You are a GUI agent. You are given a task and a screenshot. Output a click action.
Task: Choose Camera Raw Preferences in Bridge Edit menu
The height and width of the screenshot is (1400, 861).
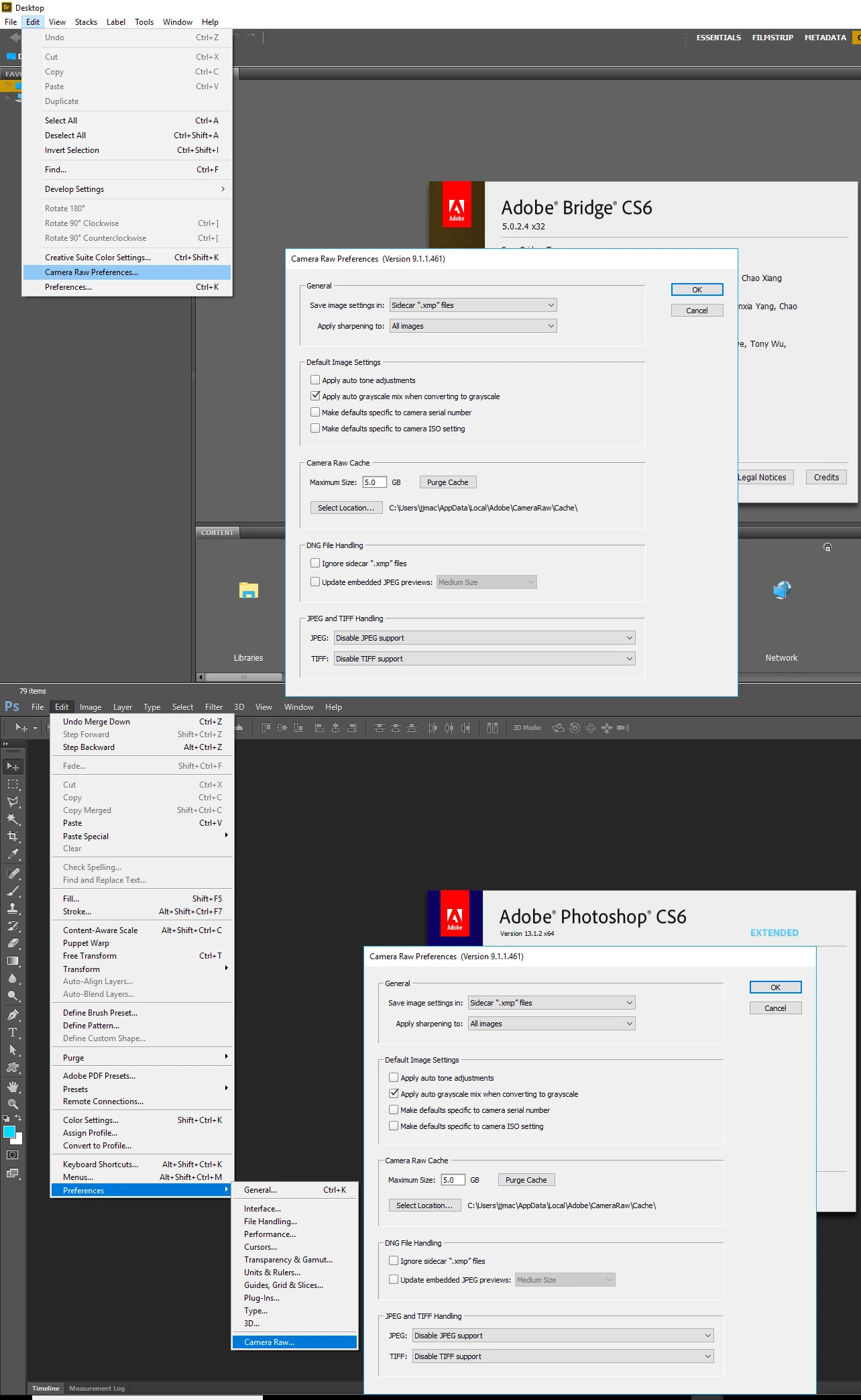127,272
